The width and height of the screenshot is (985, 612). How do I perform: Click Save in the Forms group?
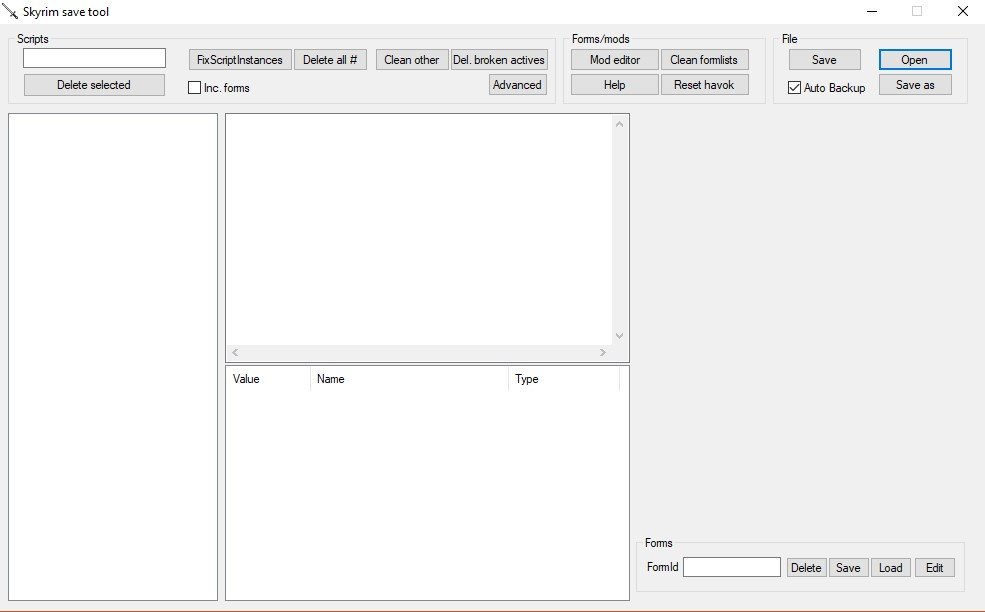(849, 567)
